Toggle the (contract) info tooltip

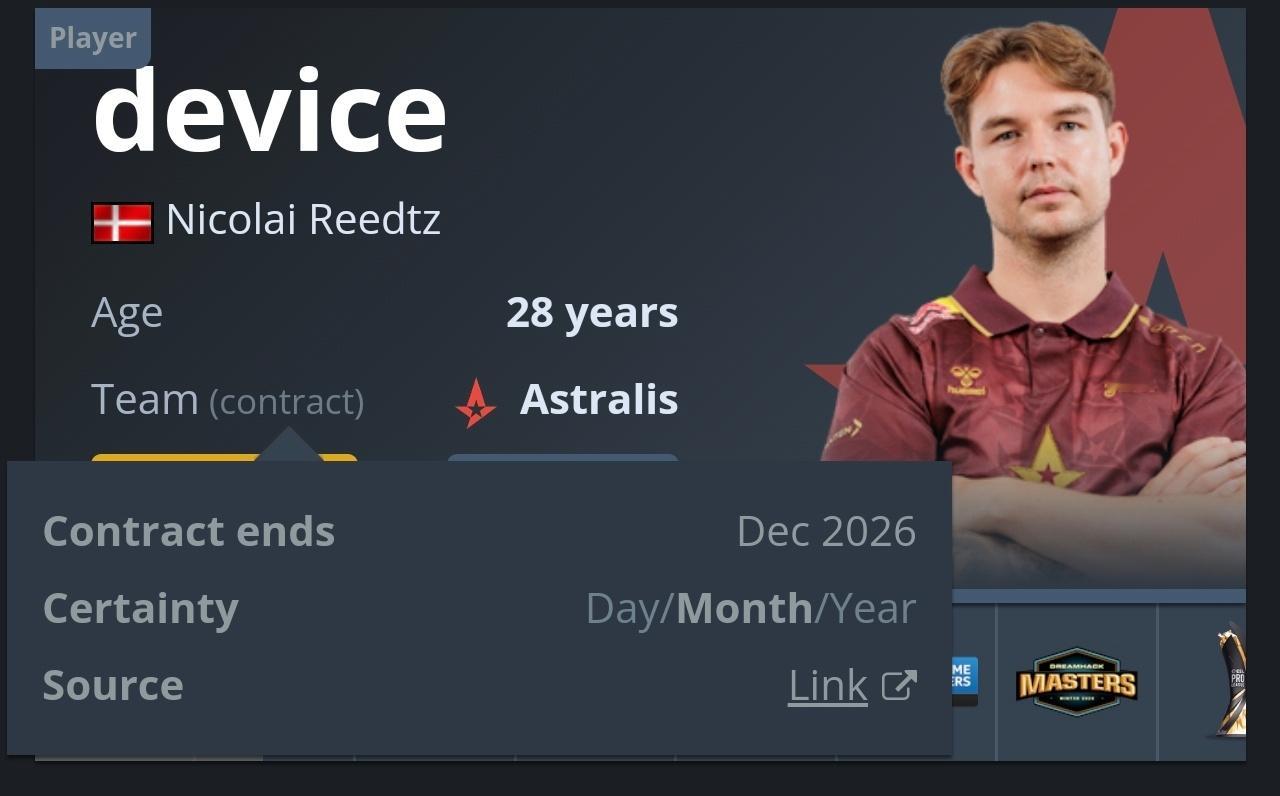point(286,402)
